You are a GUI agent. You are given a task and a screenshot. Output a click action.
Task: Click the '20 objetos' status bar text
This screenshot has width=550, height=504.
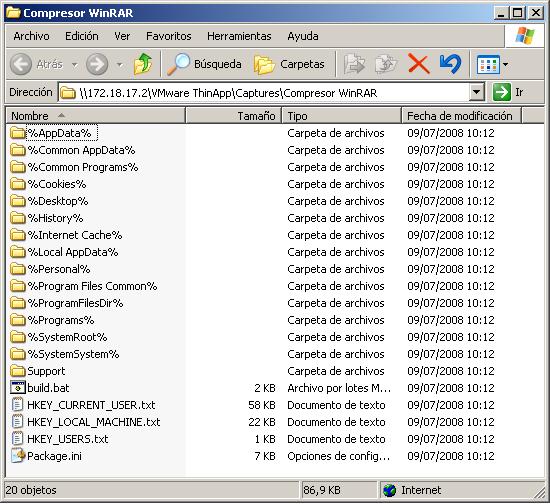tap(31, 490)
